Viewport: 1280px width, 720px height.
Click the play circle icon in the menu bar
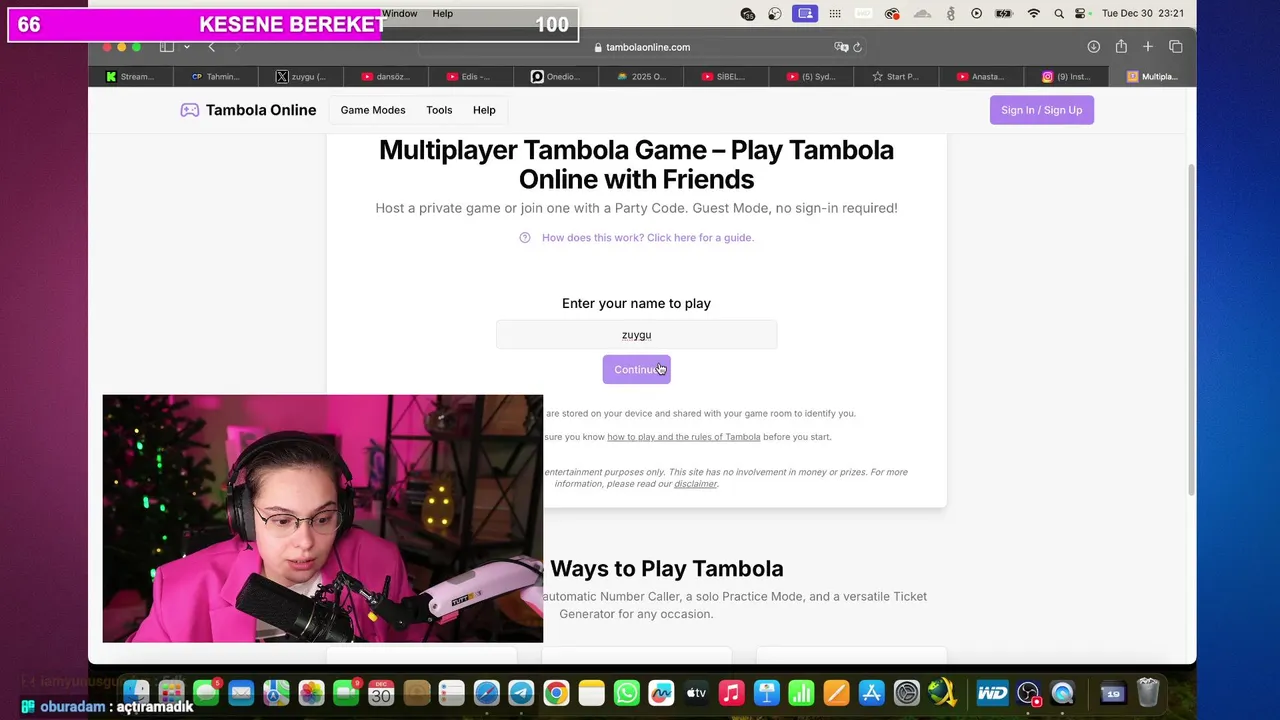977,13
